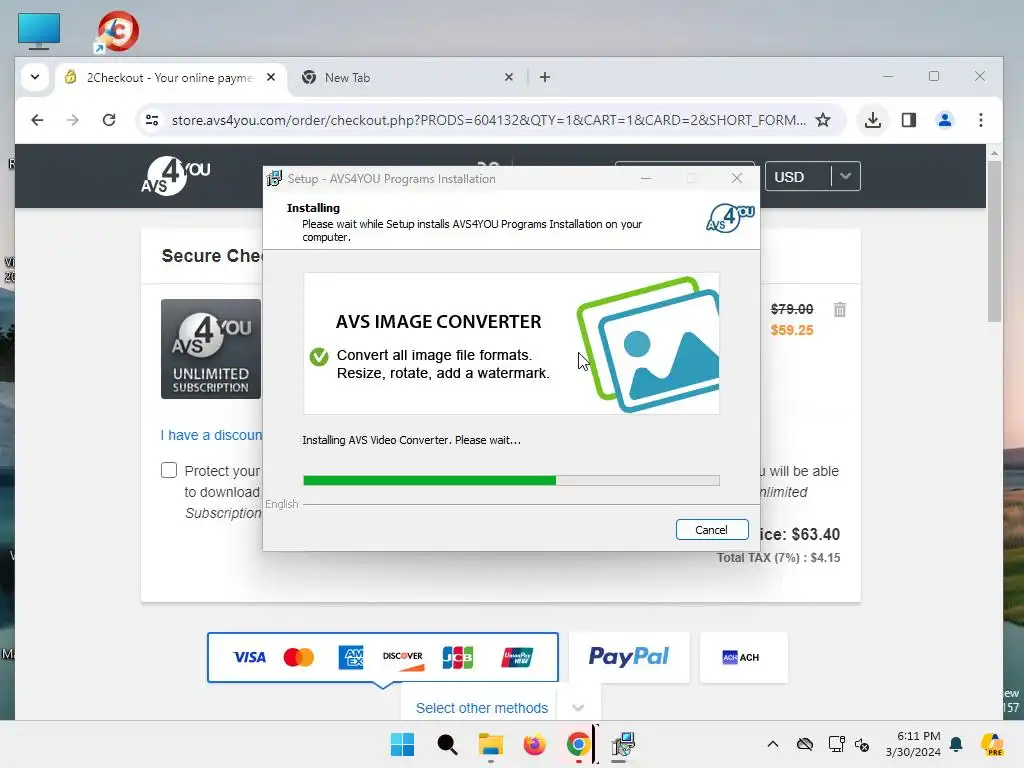Click the installation progress bar
Viewport: 1024px width, 768px height.
(x=511, y=481)
